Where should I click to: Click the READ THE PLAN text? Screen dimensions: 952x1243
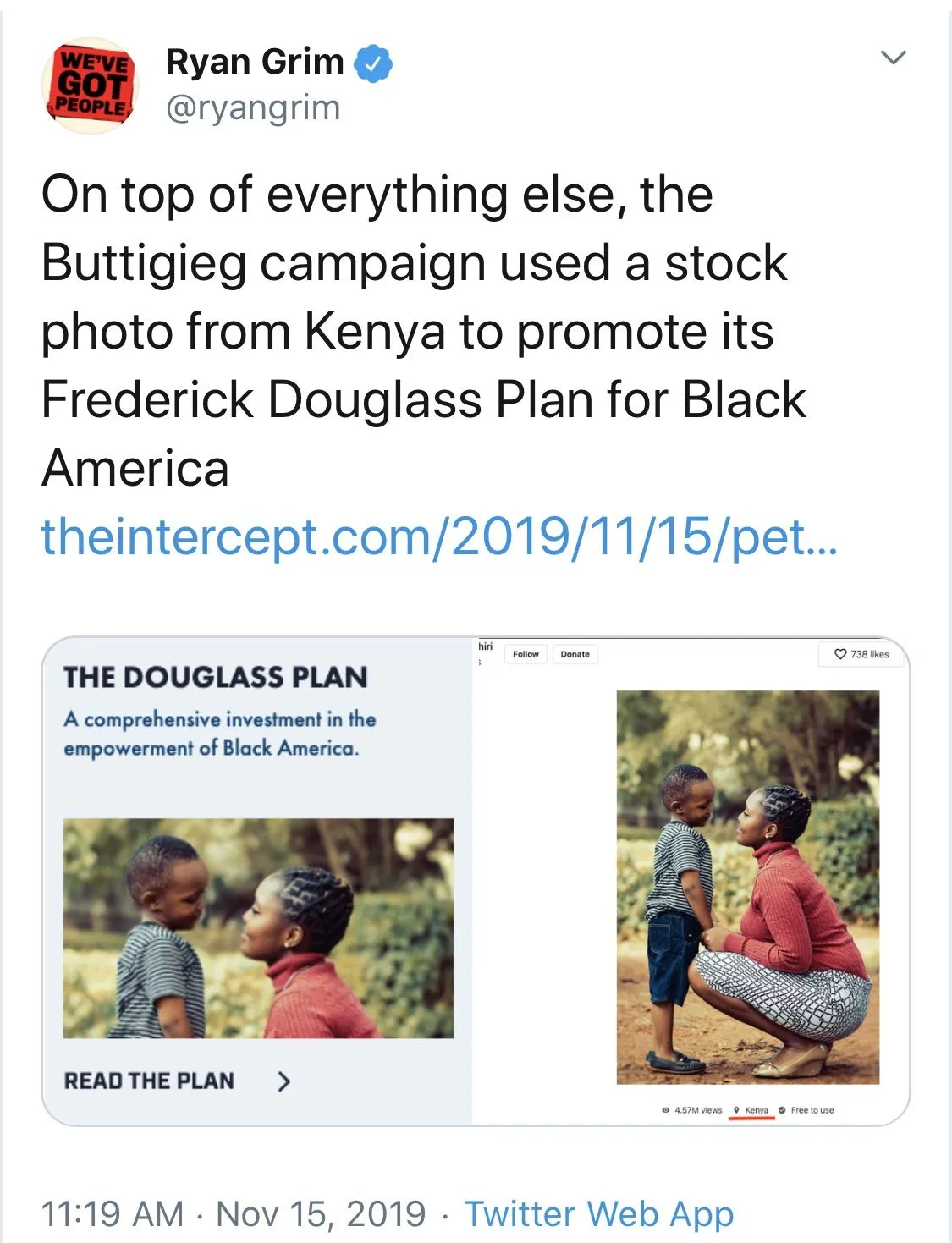pos(149,1081)
